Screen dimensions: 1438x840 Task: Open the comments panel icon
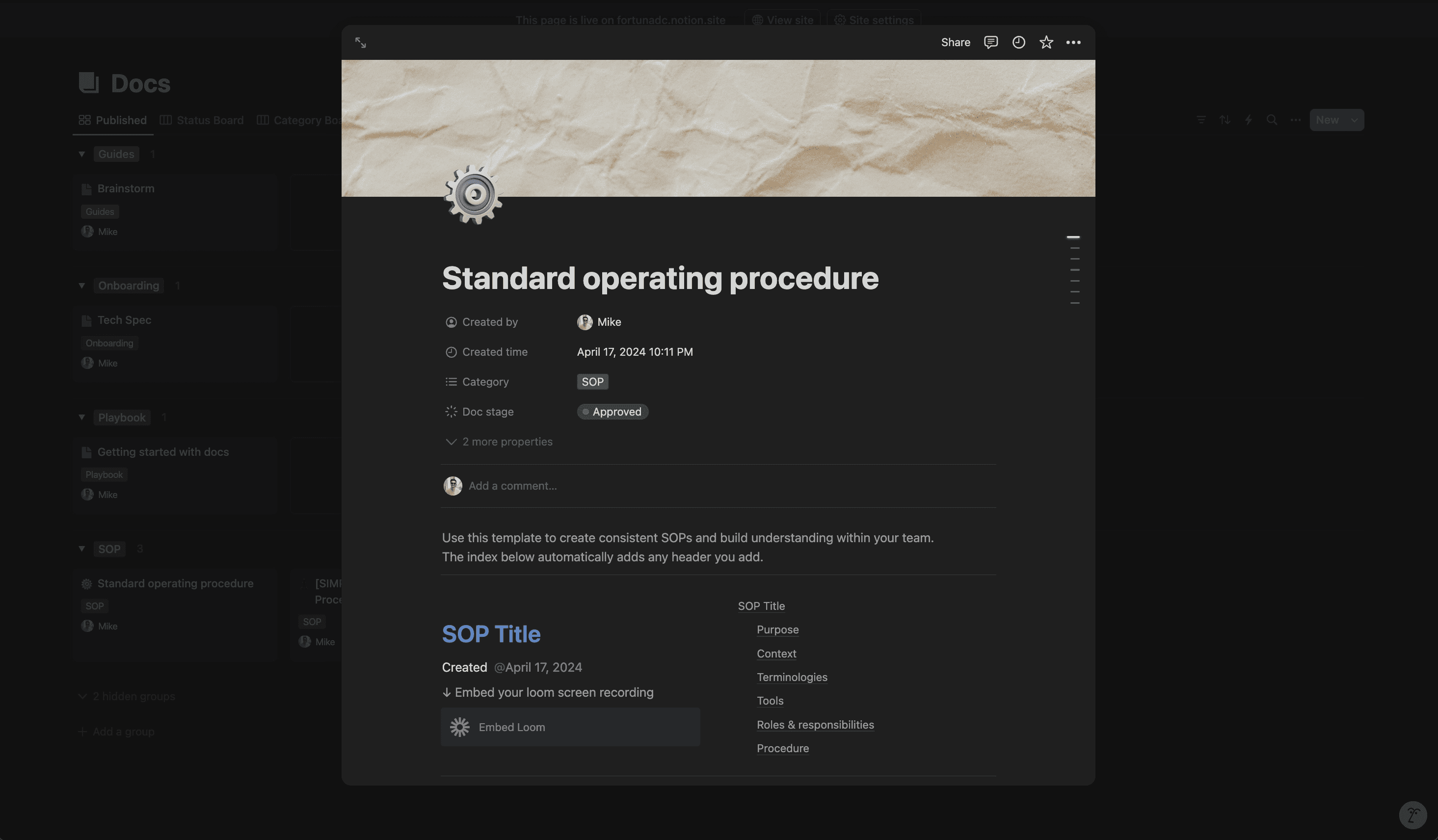pyautogui.click(x=990, y=42)
